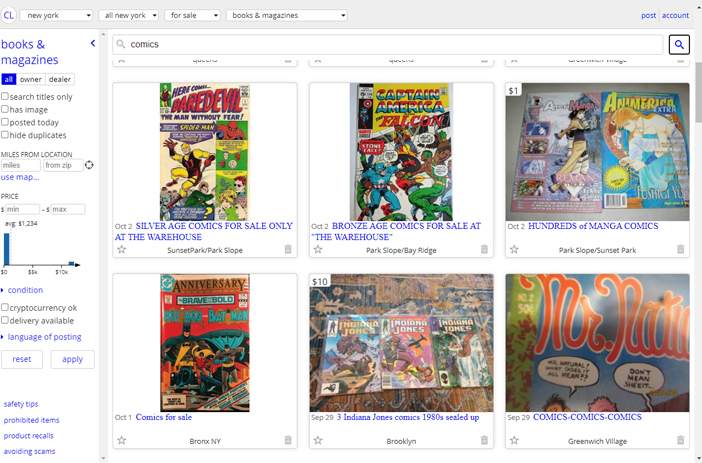
Task: Open the for sale section dropdown
Action: click(193, 15)
